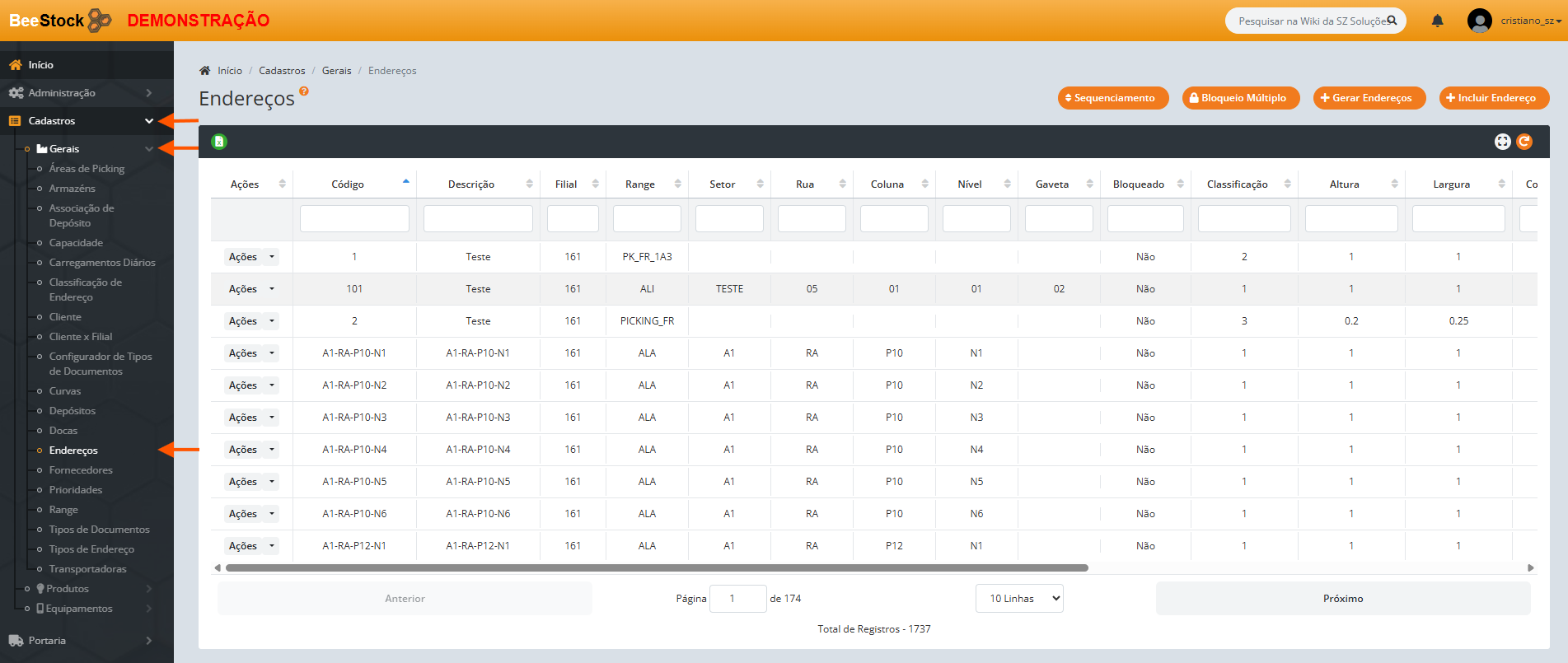Click the home icon in breadcrumb
The width and height of the screenshot is (1568, 663).
(x=205, y=71)
